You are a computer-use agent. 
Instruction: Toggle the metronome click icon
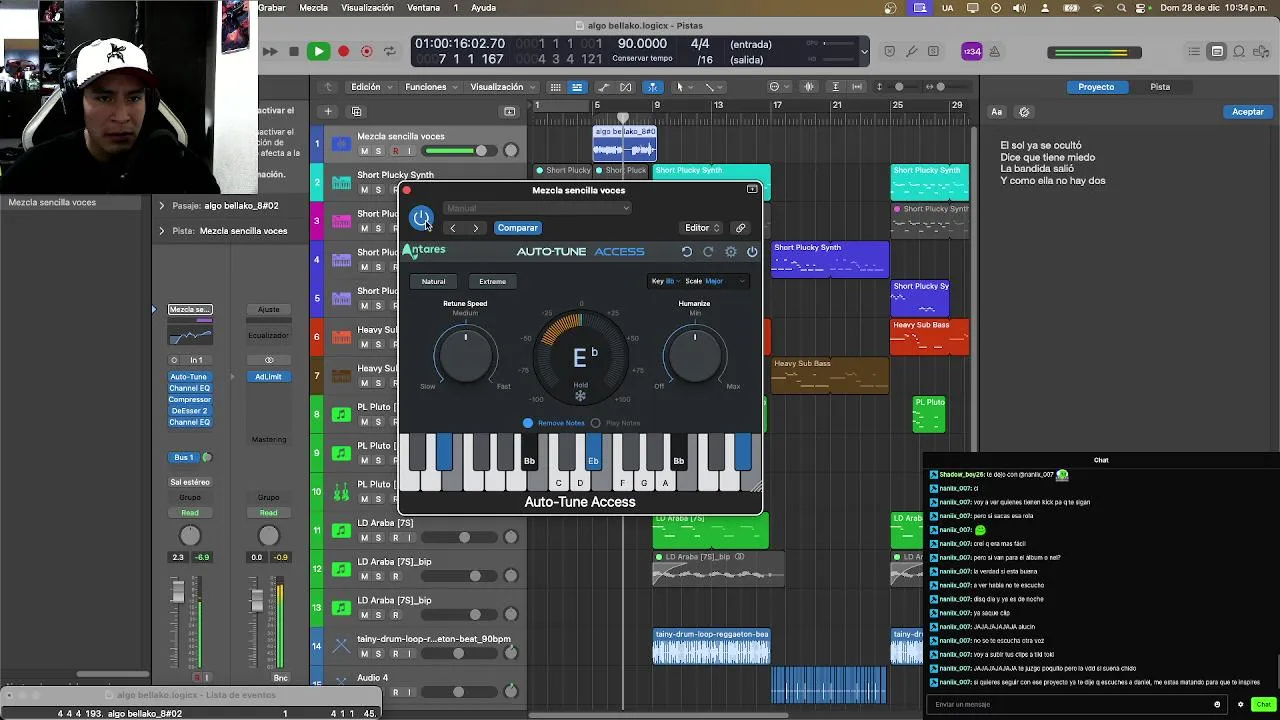(997, 51)
